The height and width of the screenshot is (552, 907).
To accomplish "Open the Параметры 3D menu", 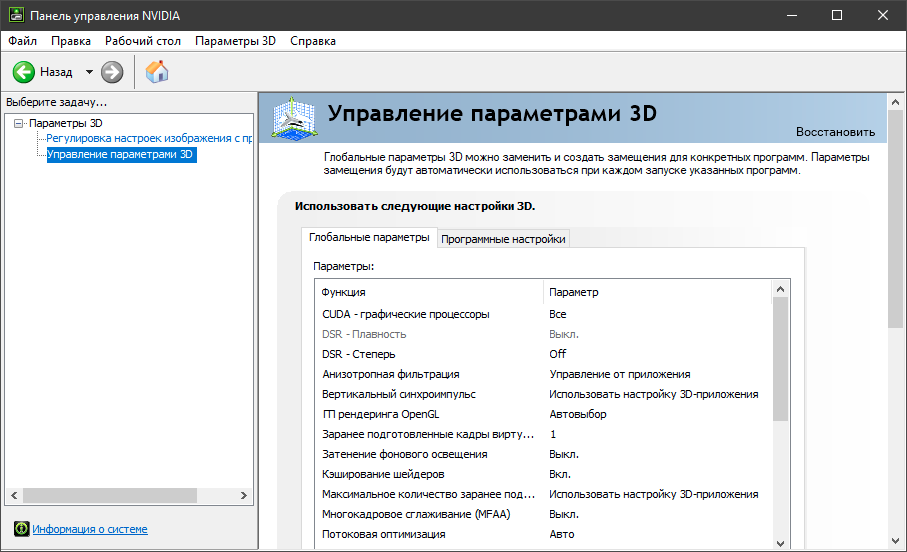I will point(235,41).
